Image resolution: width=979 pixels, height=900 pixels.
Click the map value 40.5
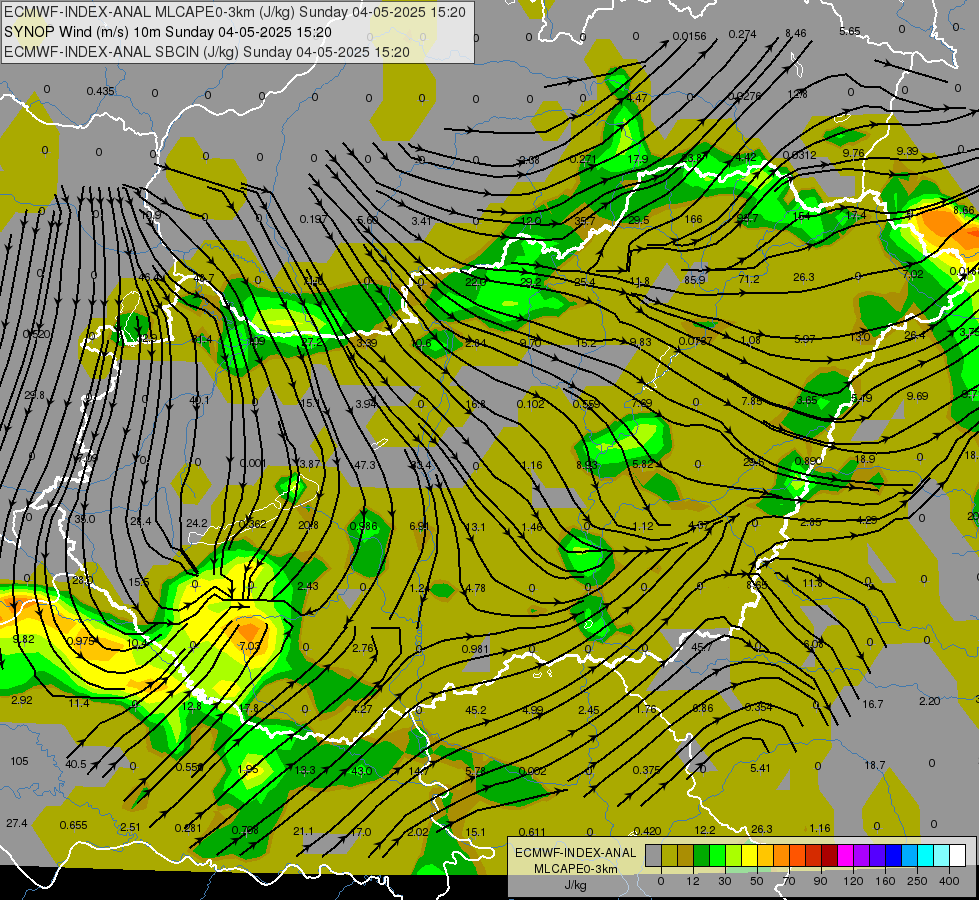coord(76,764)
